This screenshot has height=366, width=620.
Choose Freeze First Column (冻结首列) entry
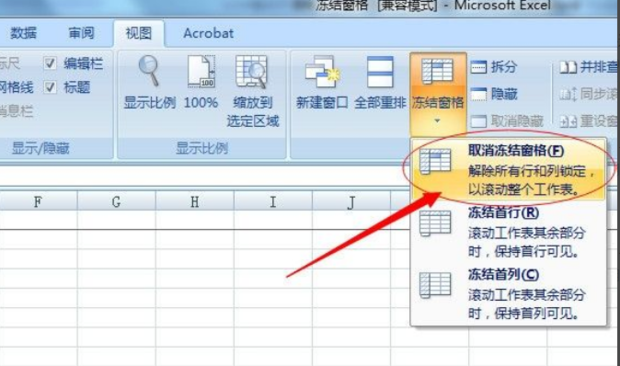pos(508,294)
